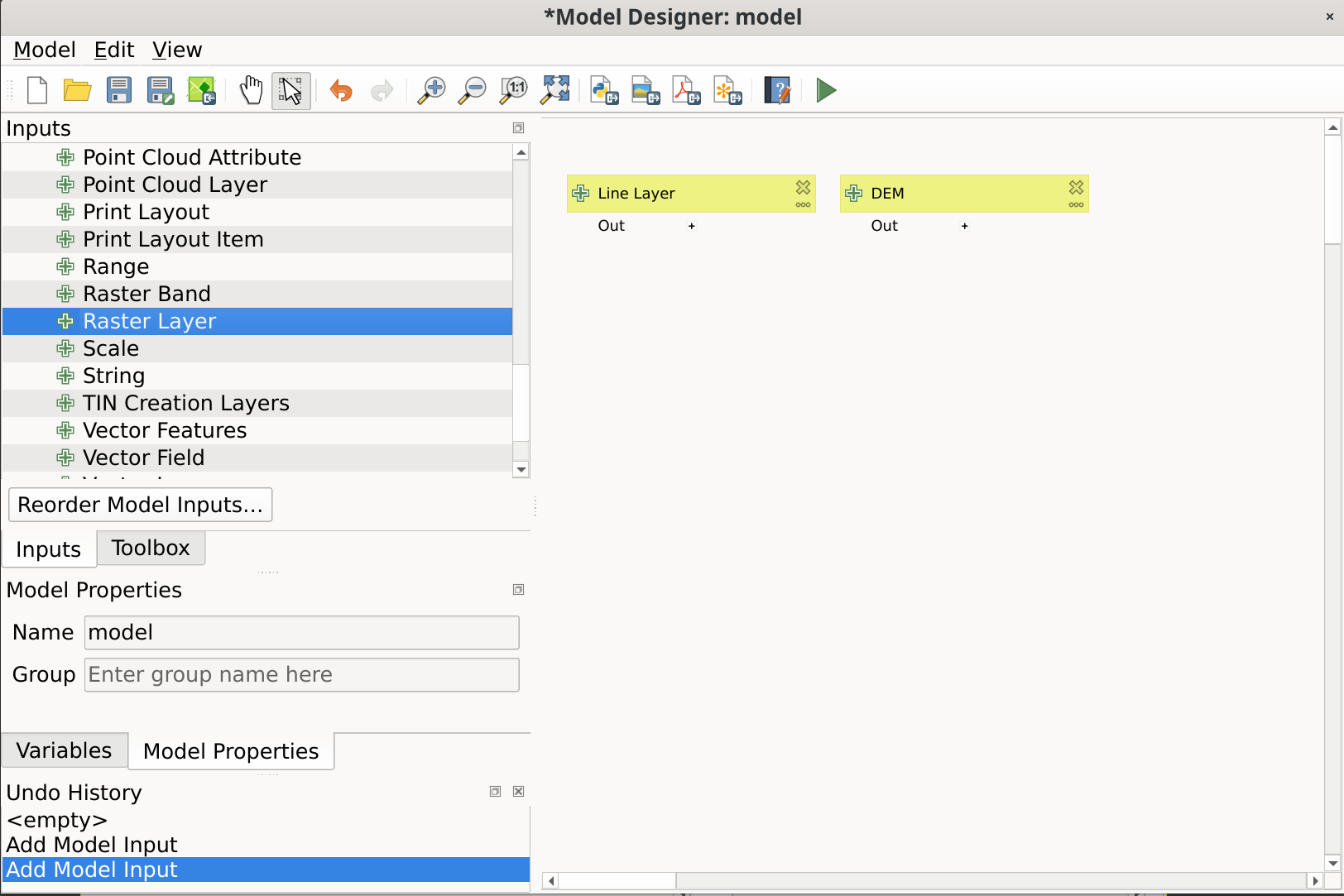Expand the Line Layer Out connector
Viewport: 1344px width, 896px height.
pos(692,226)
